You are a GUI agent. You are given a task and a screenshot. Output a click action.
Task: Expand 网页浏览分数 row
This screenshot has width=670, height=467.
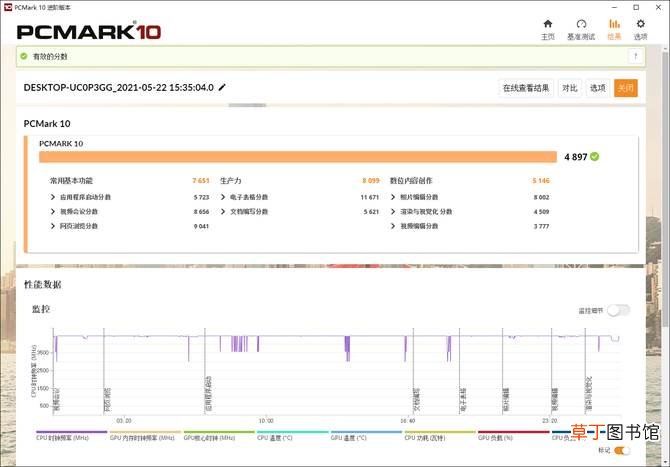[x=53, y=226]
